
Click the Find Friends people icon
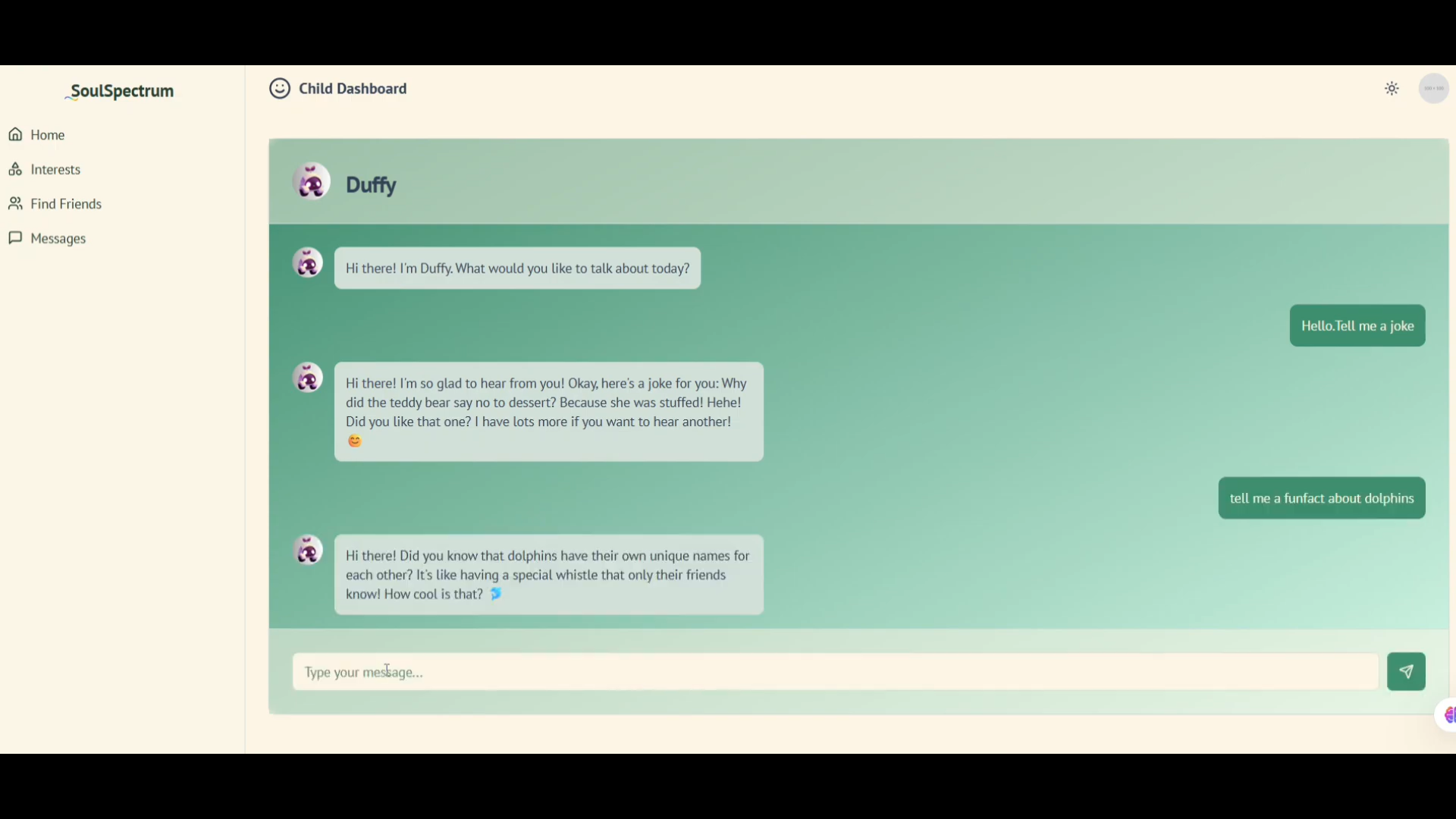15,204
